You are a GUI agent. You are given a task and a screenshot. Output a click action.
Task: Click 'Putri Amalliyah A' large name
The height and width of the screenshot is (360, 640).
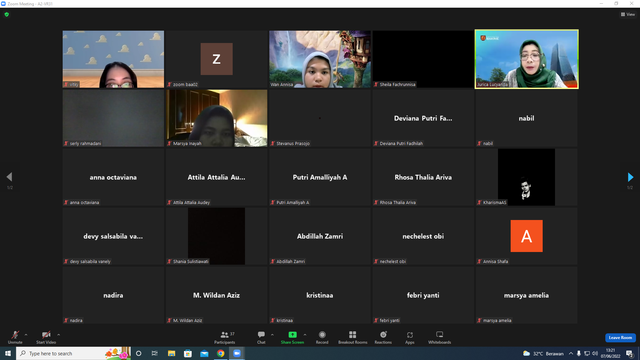point(320,177)
